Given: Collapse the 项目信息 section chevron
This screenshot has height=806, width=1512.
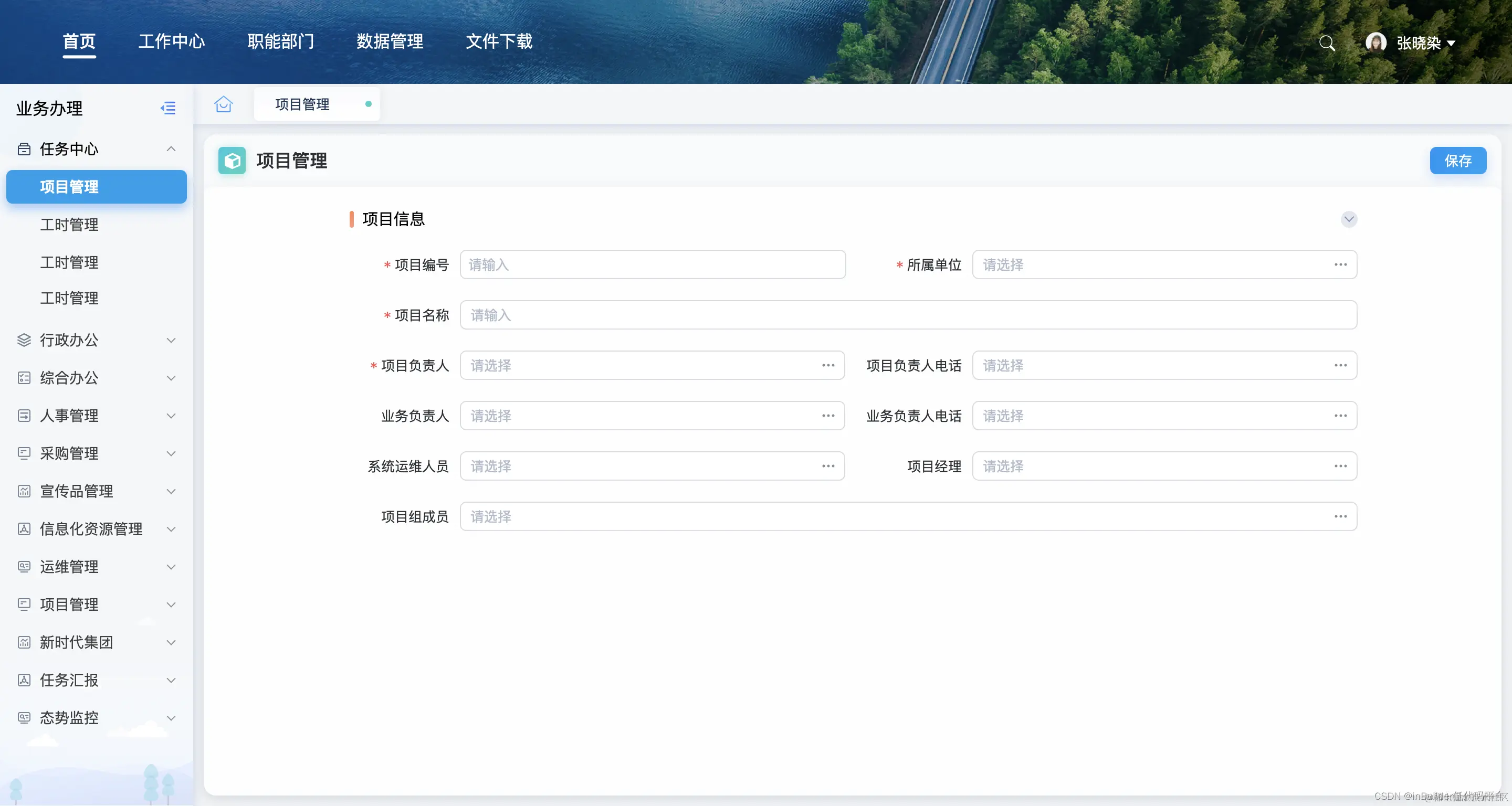Looking at the screenshot, I should [1349, 219].
